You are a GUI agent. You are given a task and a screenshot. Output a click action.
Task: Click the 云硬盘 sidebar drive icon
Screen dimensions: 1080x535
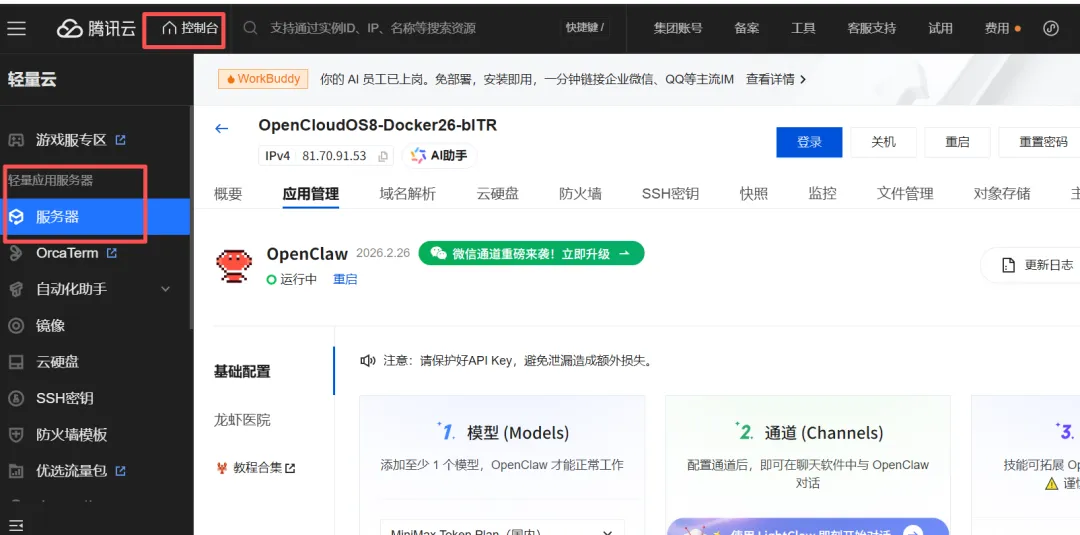[x=16, y=362]
